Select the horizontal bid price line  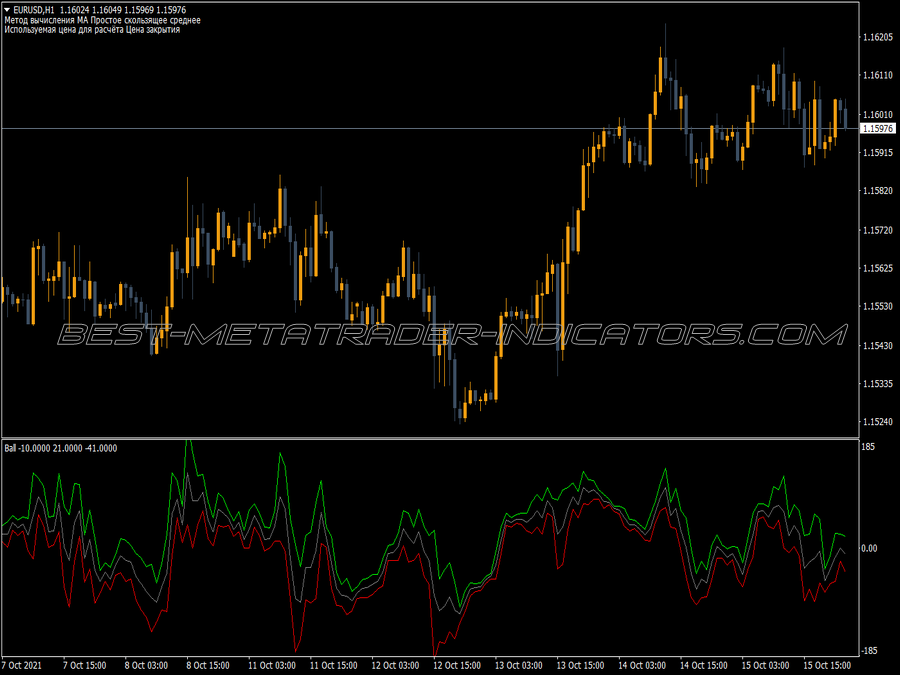point(430,129)
